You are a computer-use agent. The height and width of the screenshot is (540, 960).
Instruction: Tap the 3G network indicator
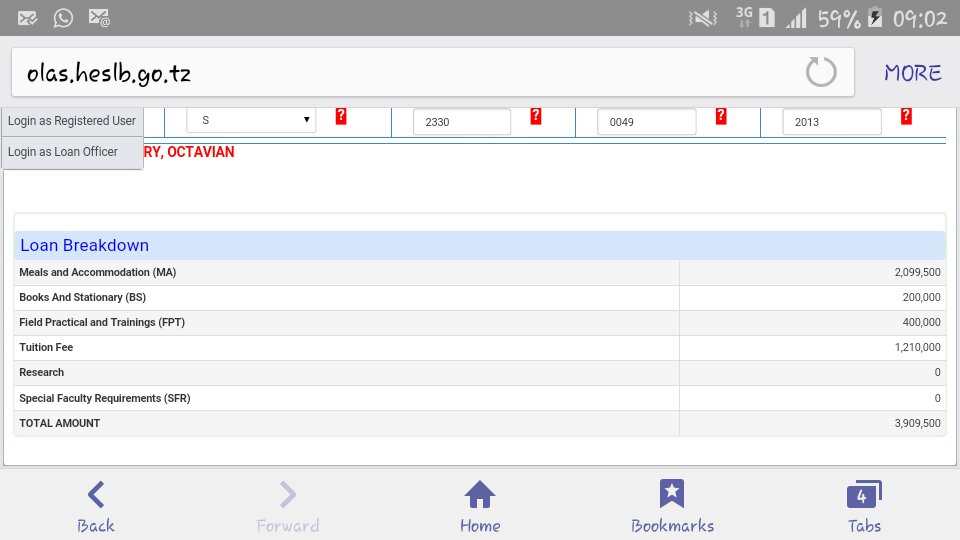pos(744,17)
